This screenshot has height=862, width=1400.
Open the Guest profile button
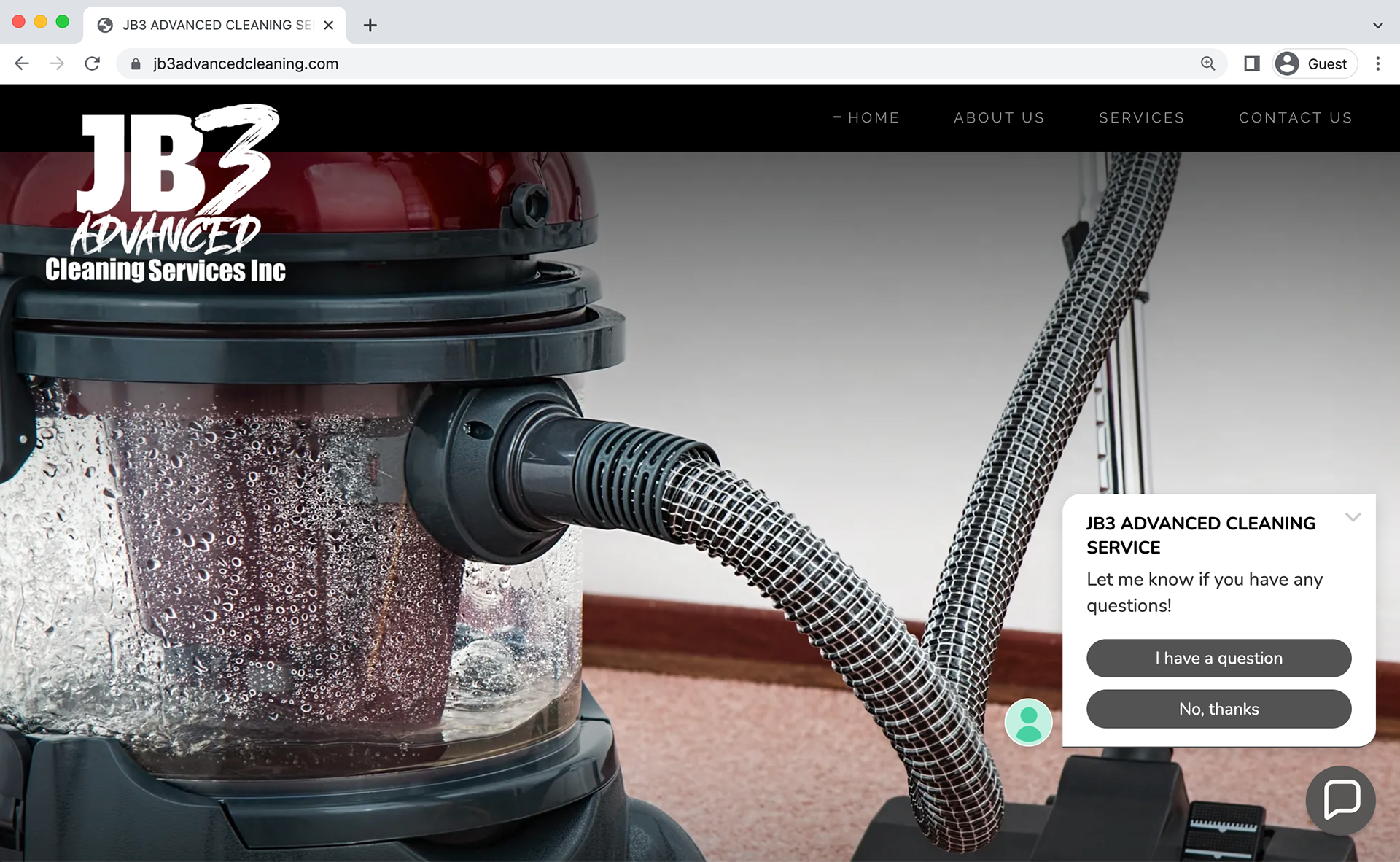click(1315, 63)
